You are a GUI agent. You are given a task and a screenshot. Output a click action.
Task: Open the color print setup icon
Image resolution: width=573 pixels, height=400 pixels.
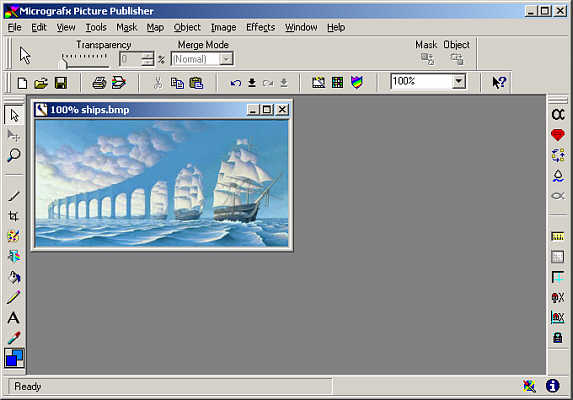coord(119,83)
